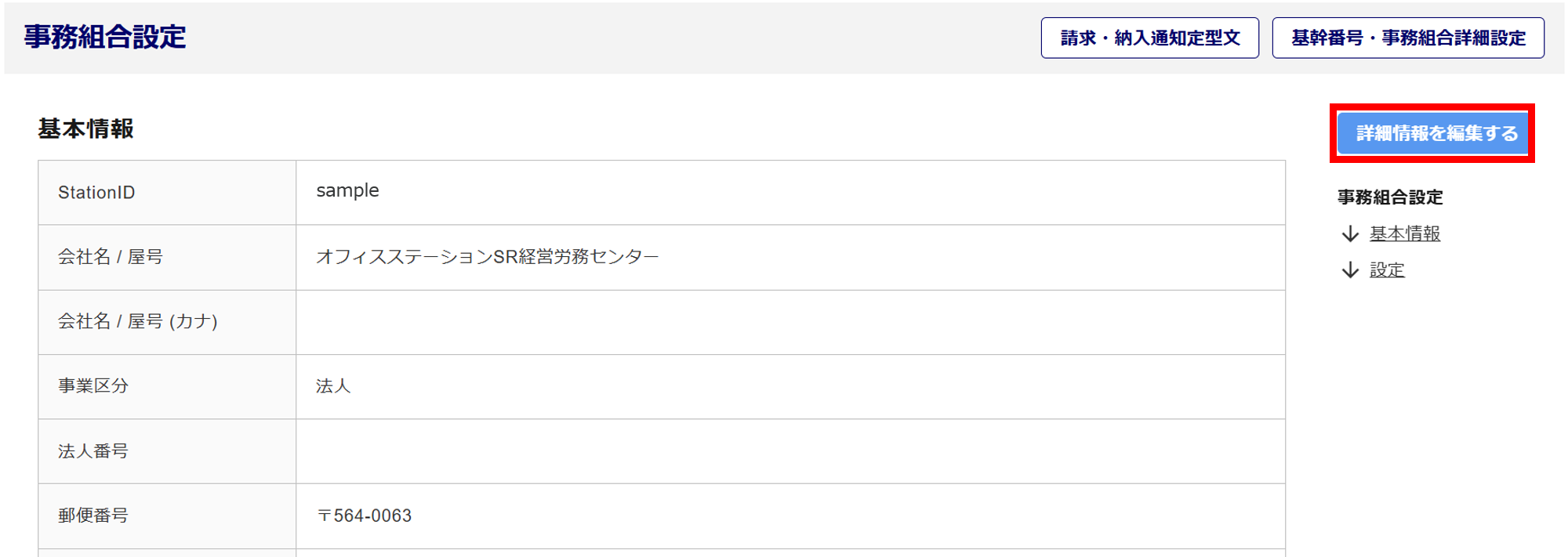The image size is (1568, 557).
Task: Select the StationID row label
Action: [x=96, y=193]
